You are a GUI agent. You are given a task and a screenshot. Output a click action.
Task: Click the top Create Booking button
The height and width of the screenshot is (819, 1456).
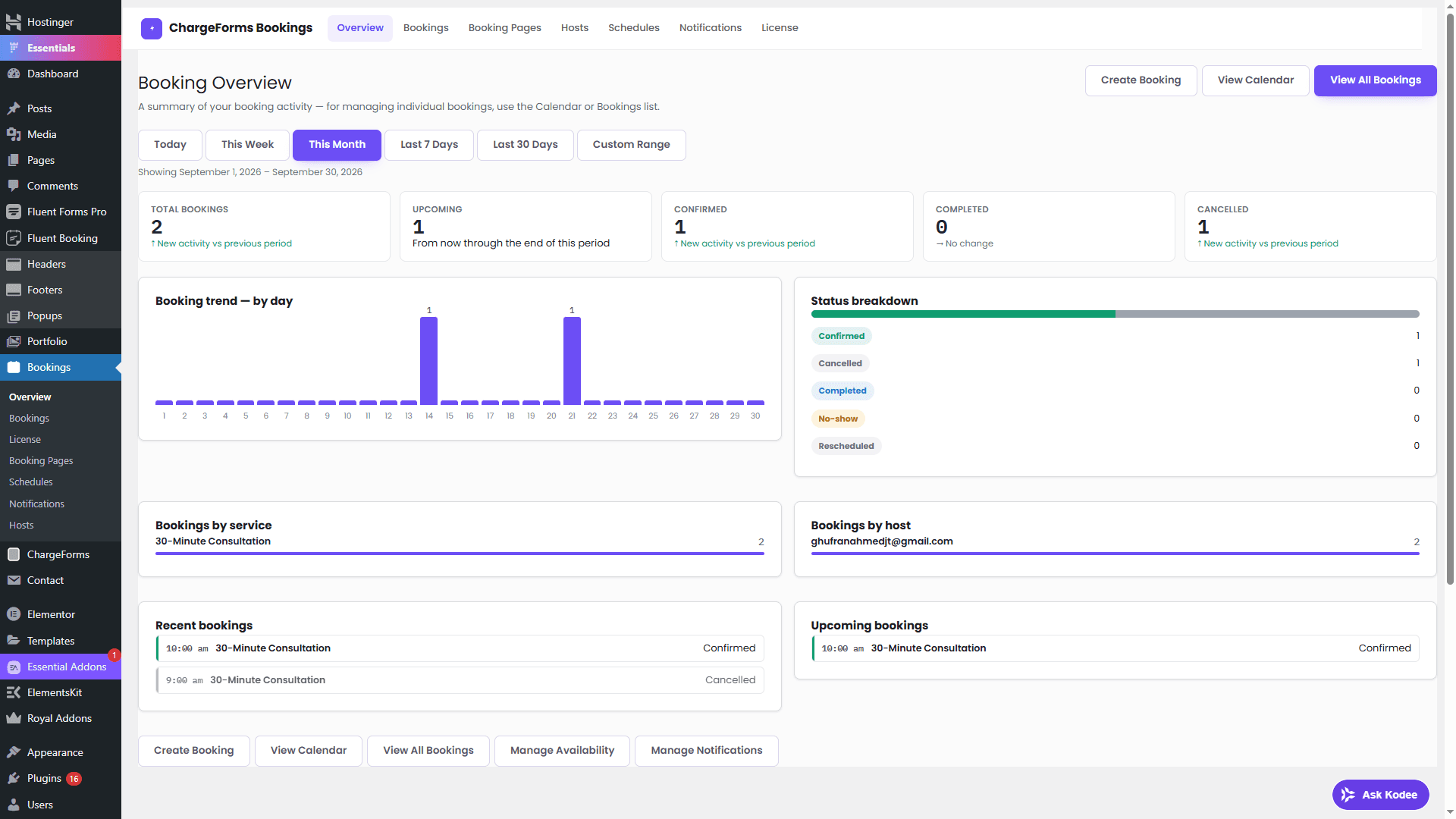(x=1141, y=80)
